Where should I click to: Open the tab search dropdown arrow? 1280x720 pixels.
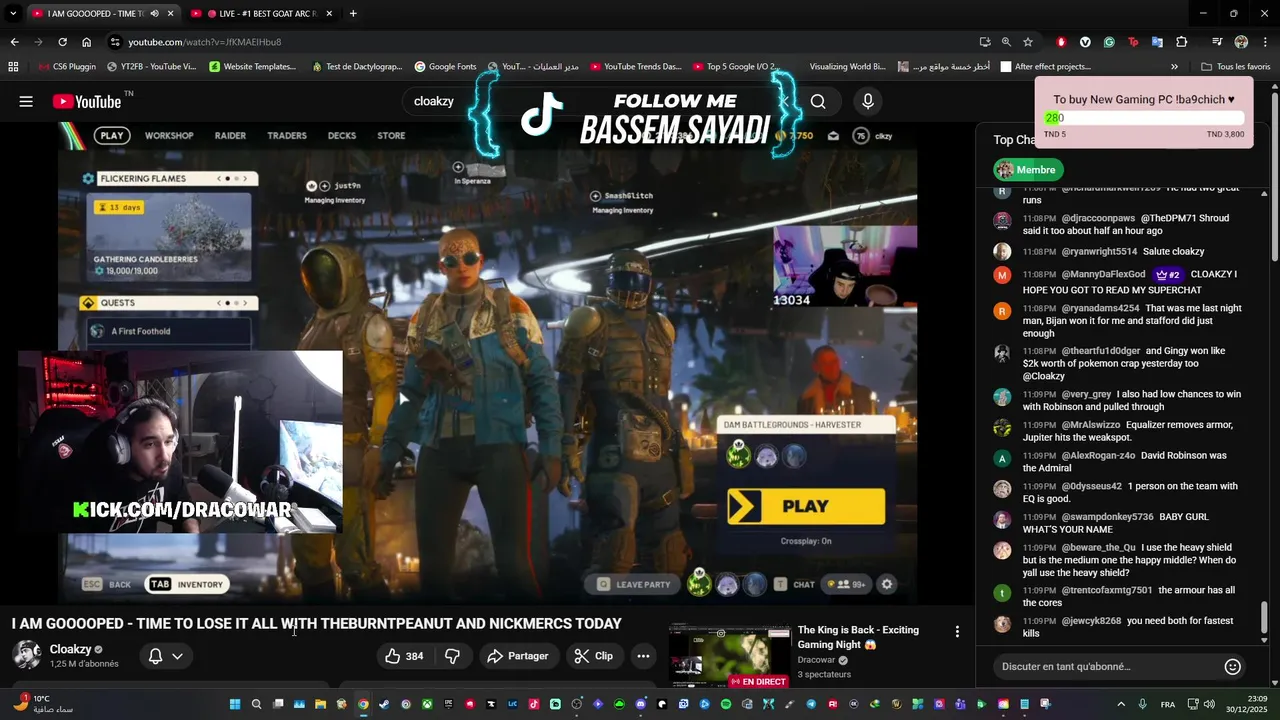[13, 13]
